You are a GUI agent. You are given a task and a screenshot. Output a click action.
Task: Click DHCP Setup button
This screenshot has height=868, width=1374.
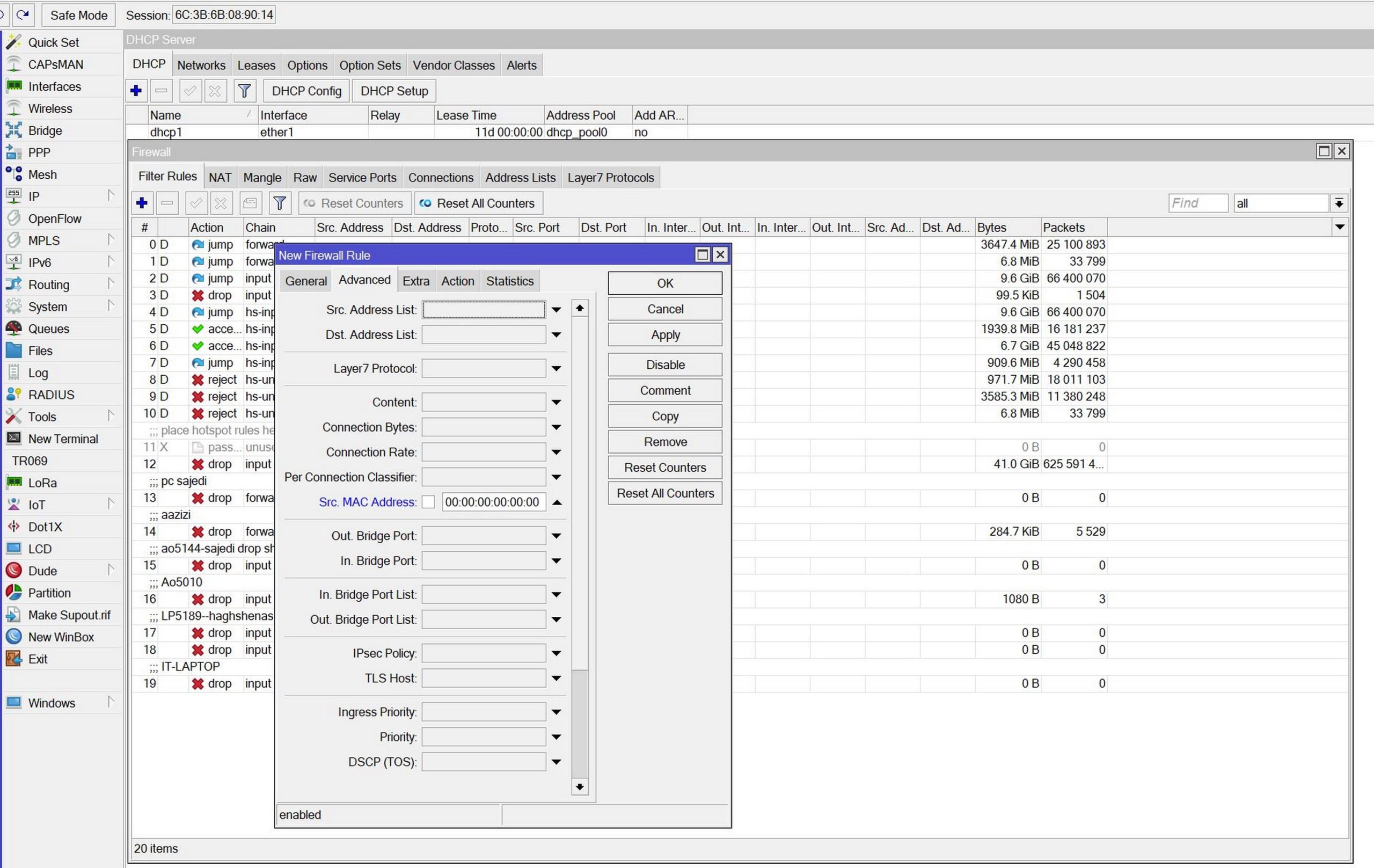point(394,91)
